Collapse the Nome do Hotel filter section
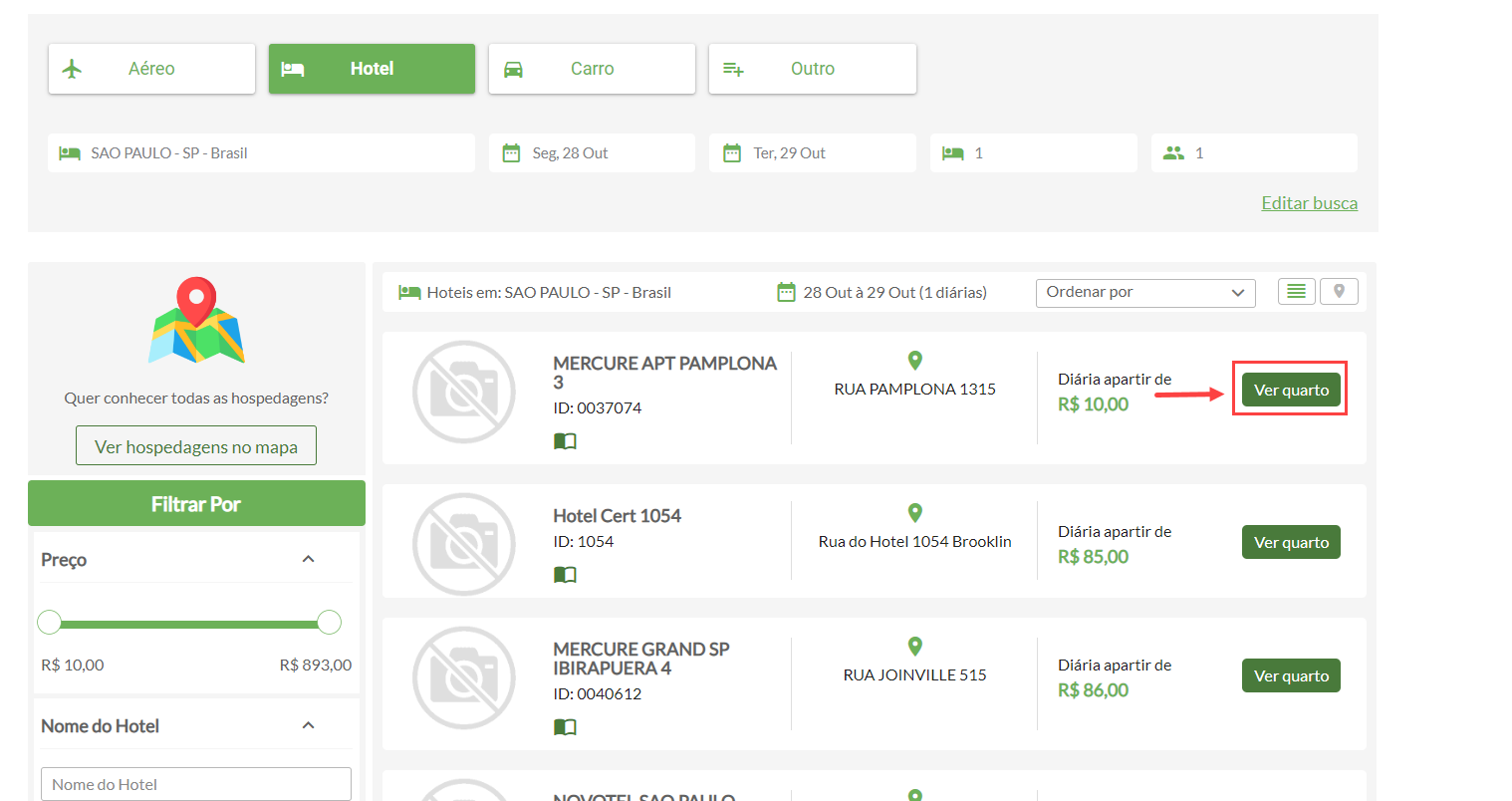Screen dimensions: 1512x801 pyautogui.click(x=308, y=725)
